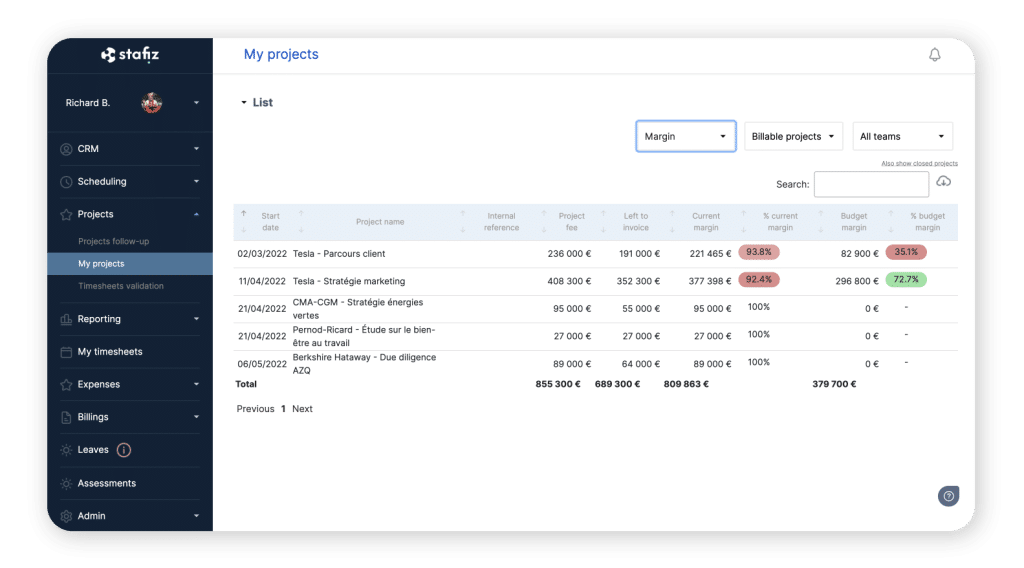Collapse the Projects menu chevron
1024x568 pixels.
pyautogui.click(x=196, y=214)
